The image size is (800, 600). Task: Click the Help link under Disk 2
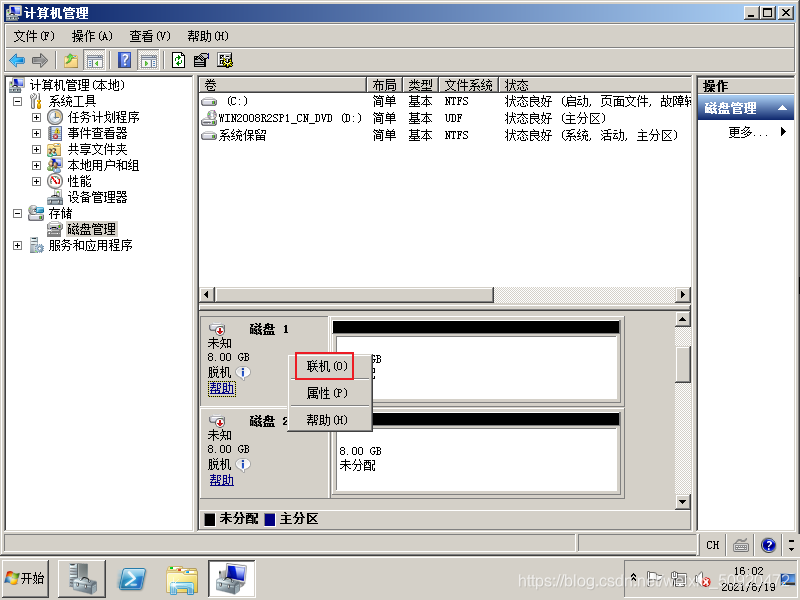point(221,480)
